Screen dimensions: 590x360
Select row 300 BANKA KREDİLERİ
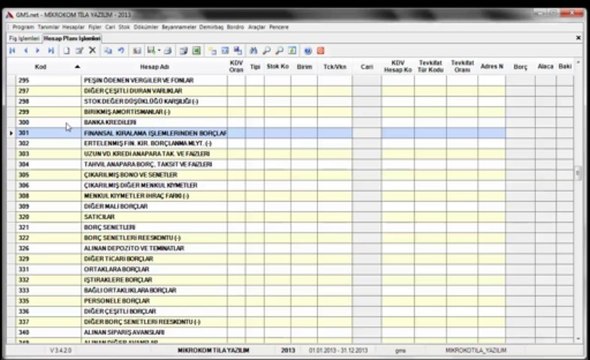[x=294, y=122]
